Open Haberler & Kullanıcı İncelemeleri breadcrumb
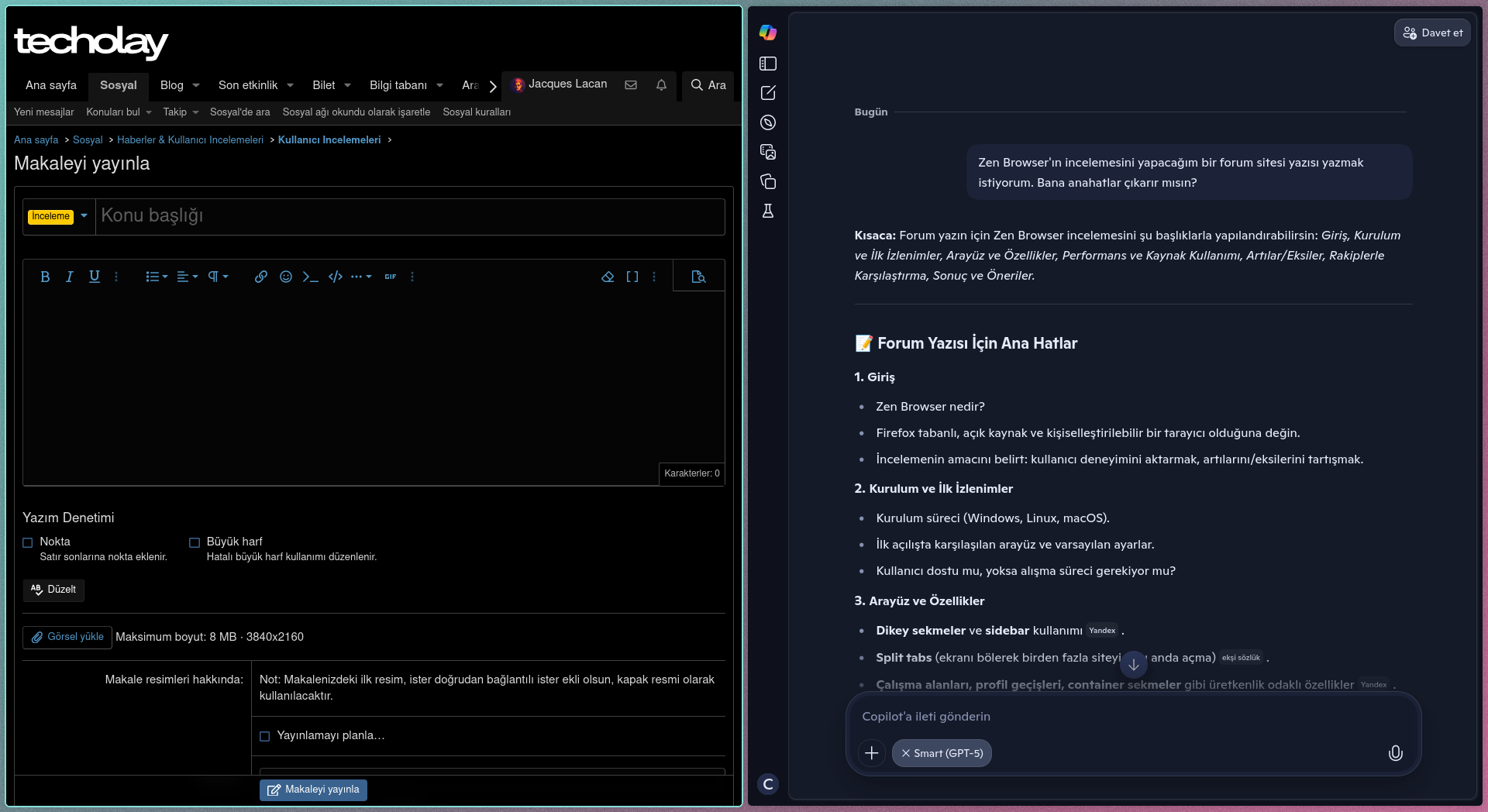 coord(190,140)
